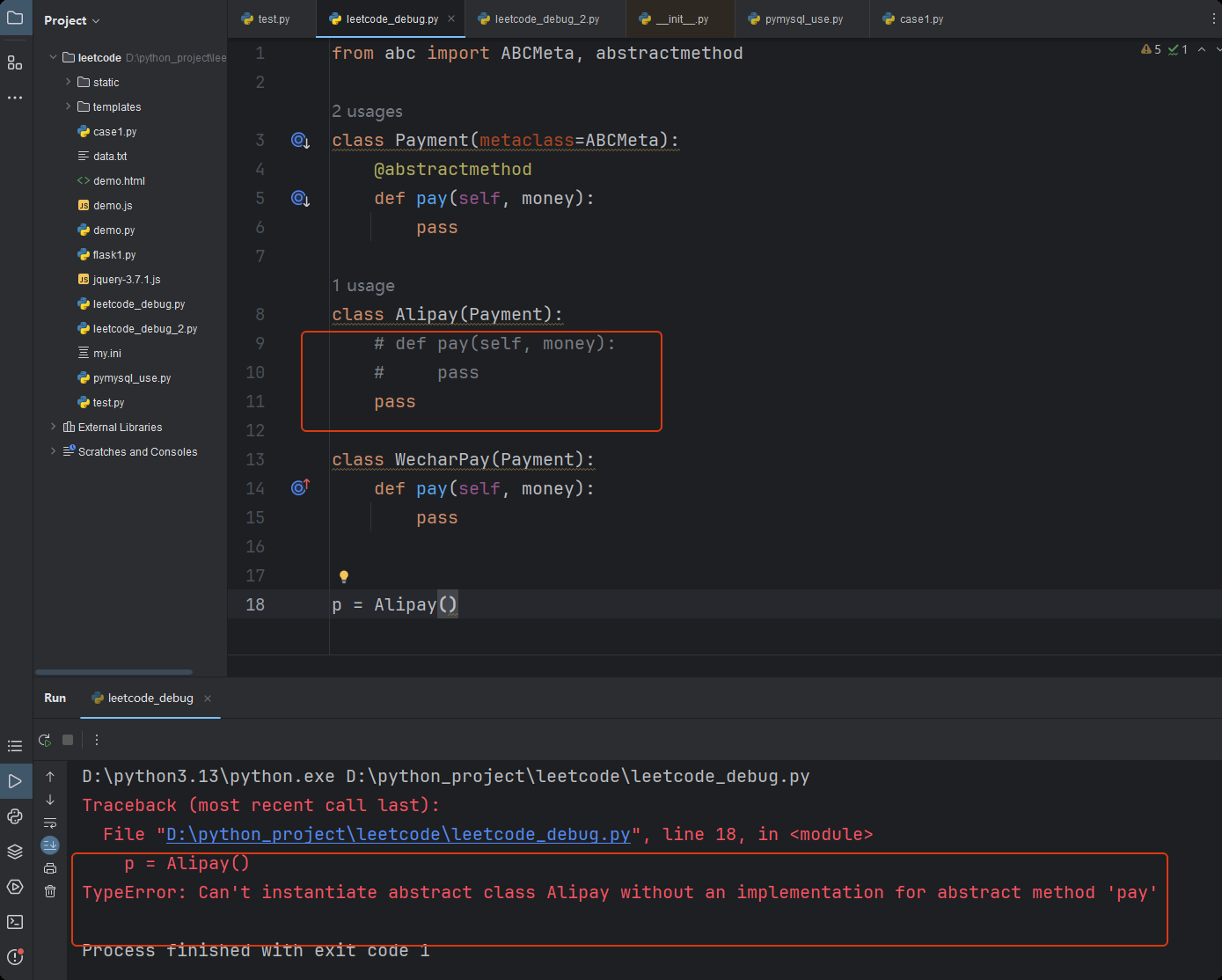Open the Run tool window icon

(x=15, y=781)
